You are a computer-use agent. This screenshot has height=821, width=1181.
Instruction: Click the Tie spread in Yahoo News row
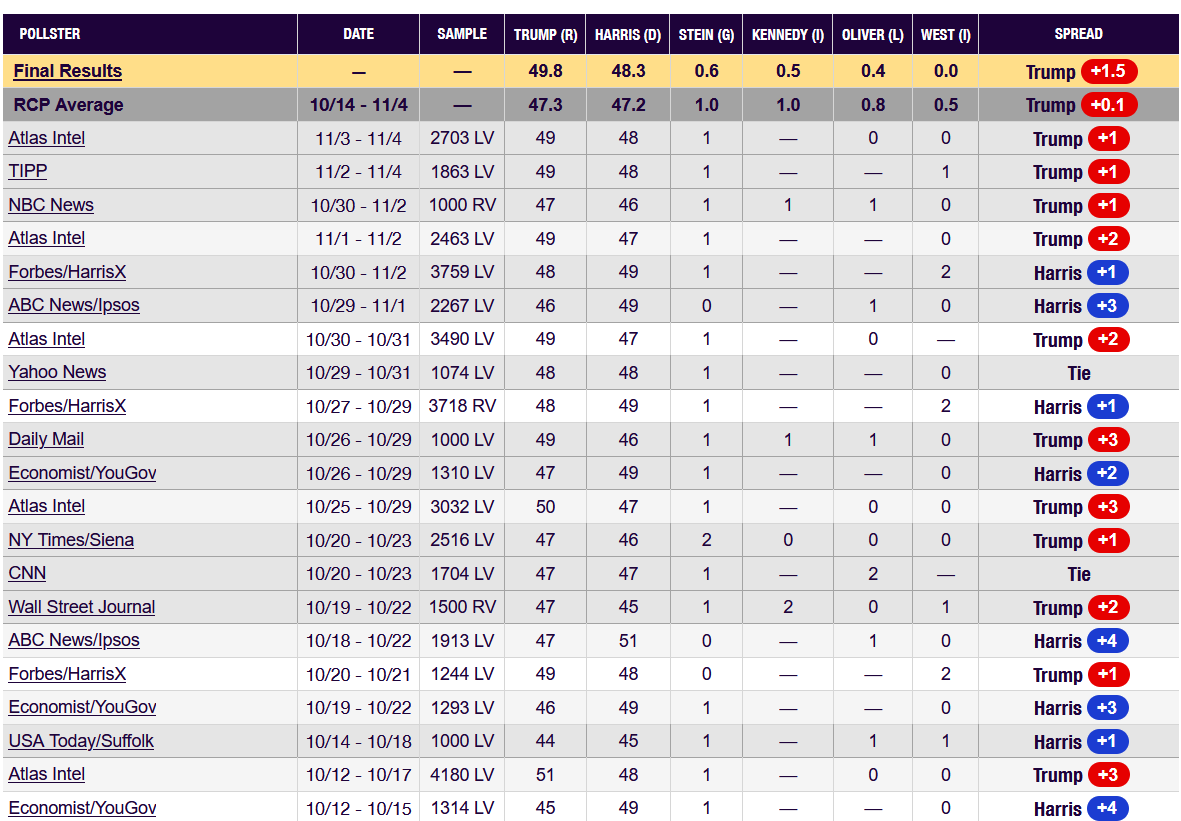click(1079, 373)
